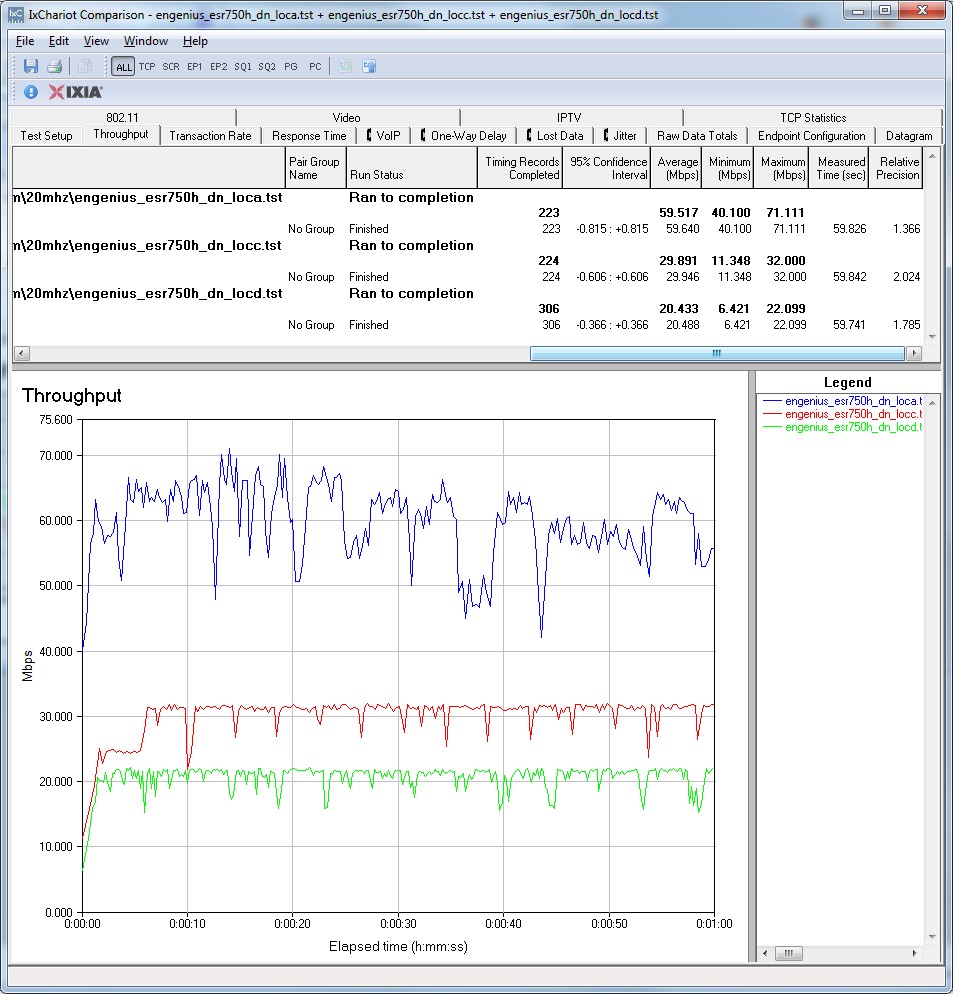The image size is (953, 994).
Task: Click the 802.11 tab group header
Action: tap(122, 117)
